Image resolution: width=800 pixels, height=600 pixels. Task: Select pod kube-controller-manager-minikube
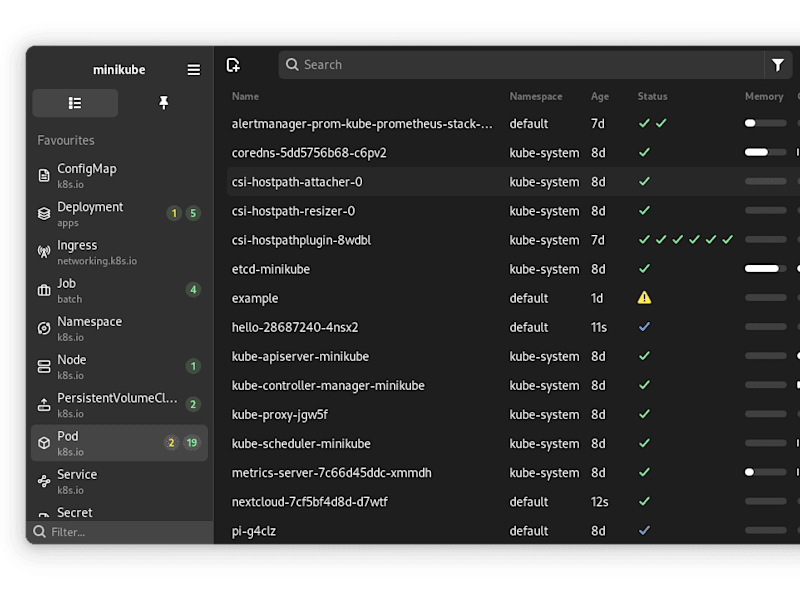coord(513,386)
